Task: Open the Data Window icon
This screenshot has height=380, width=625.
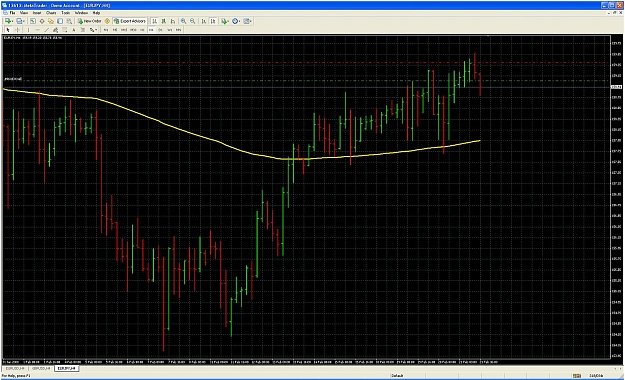Action: pyautogui.click(x=42, y=21)
